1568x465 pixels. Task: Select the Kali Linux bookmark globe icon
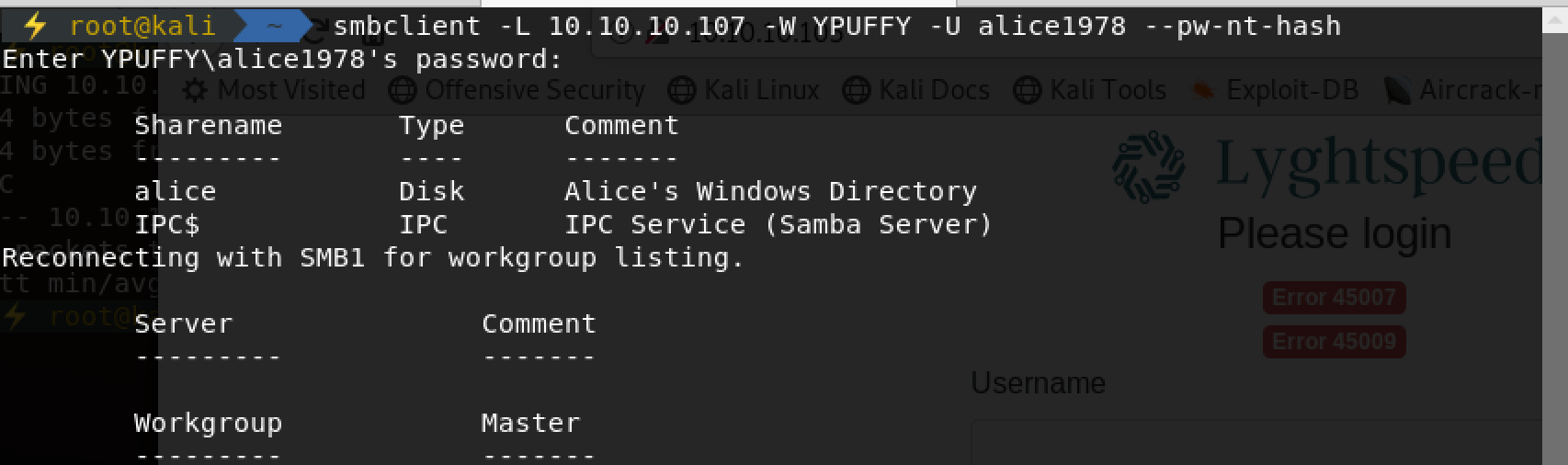click(682, 90)
